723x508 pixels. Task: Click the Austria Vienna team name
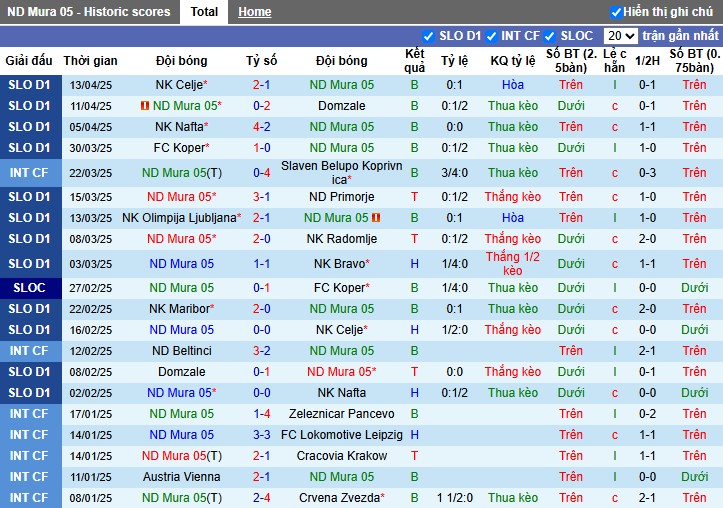tap(182, 477)
